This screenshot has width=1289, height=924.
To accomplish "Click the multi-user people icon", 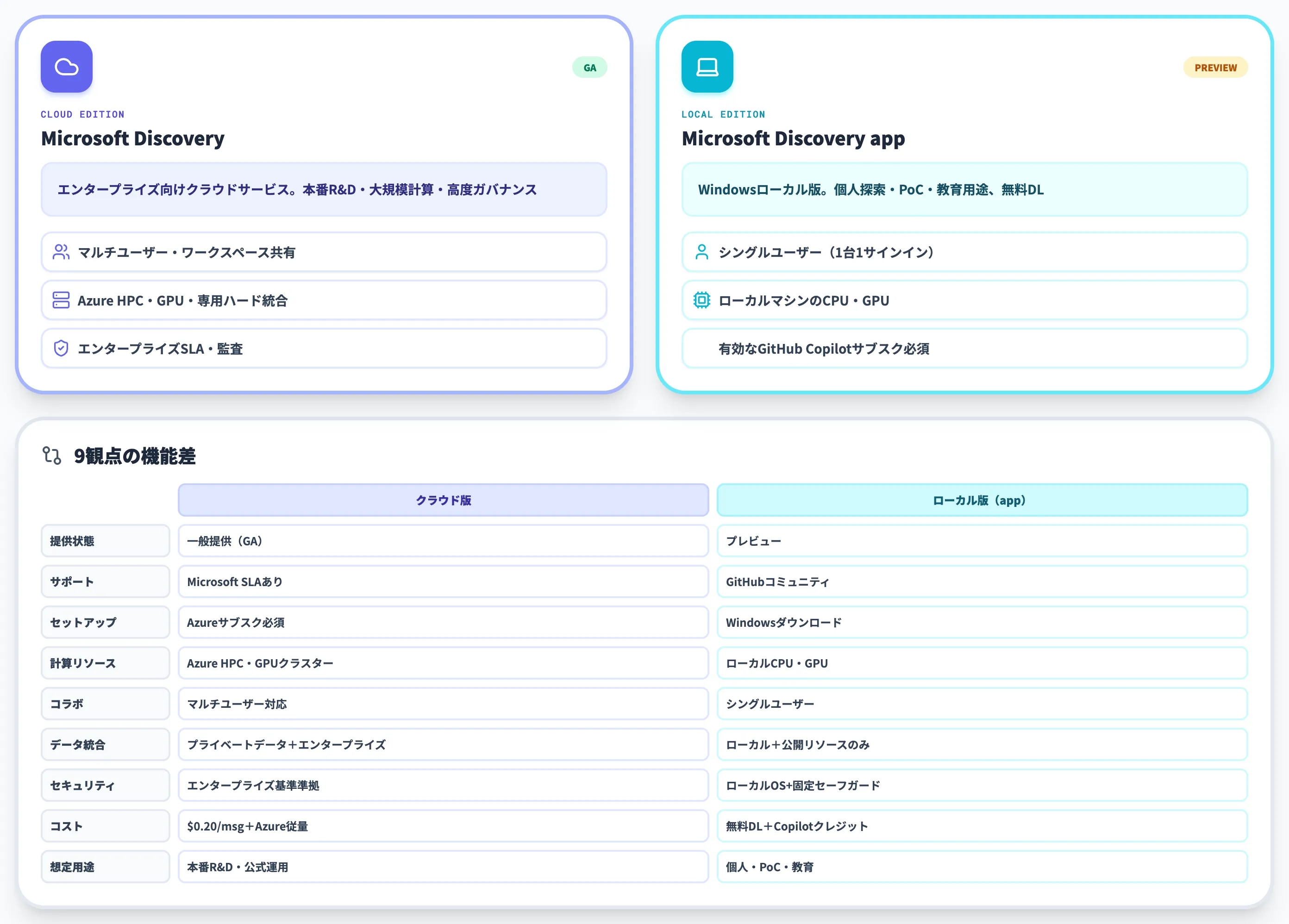I will 61,252.
